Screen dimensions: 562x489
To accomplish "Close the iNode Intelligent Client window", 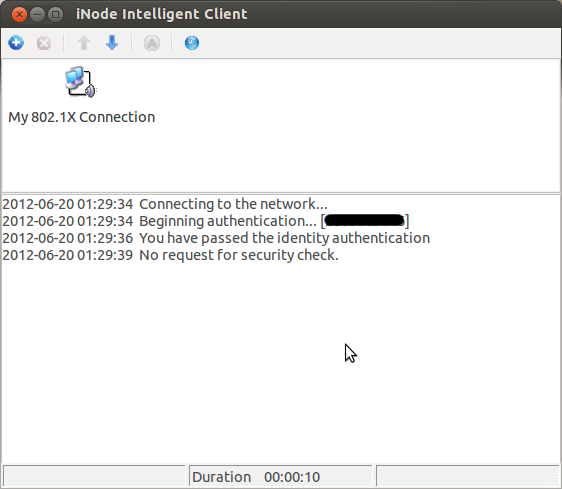I will coord(19,14).
